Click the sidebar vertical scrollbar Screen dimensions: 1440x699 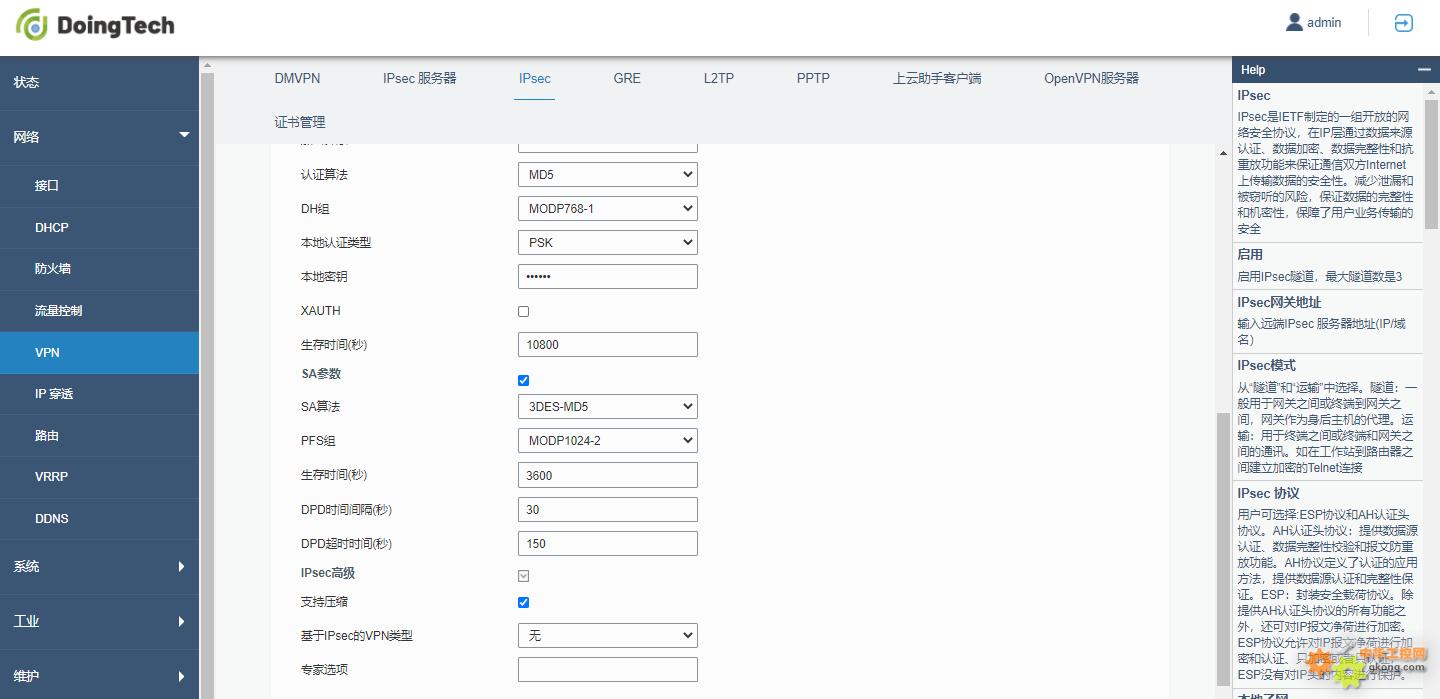tap(207, 385)
